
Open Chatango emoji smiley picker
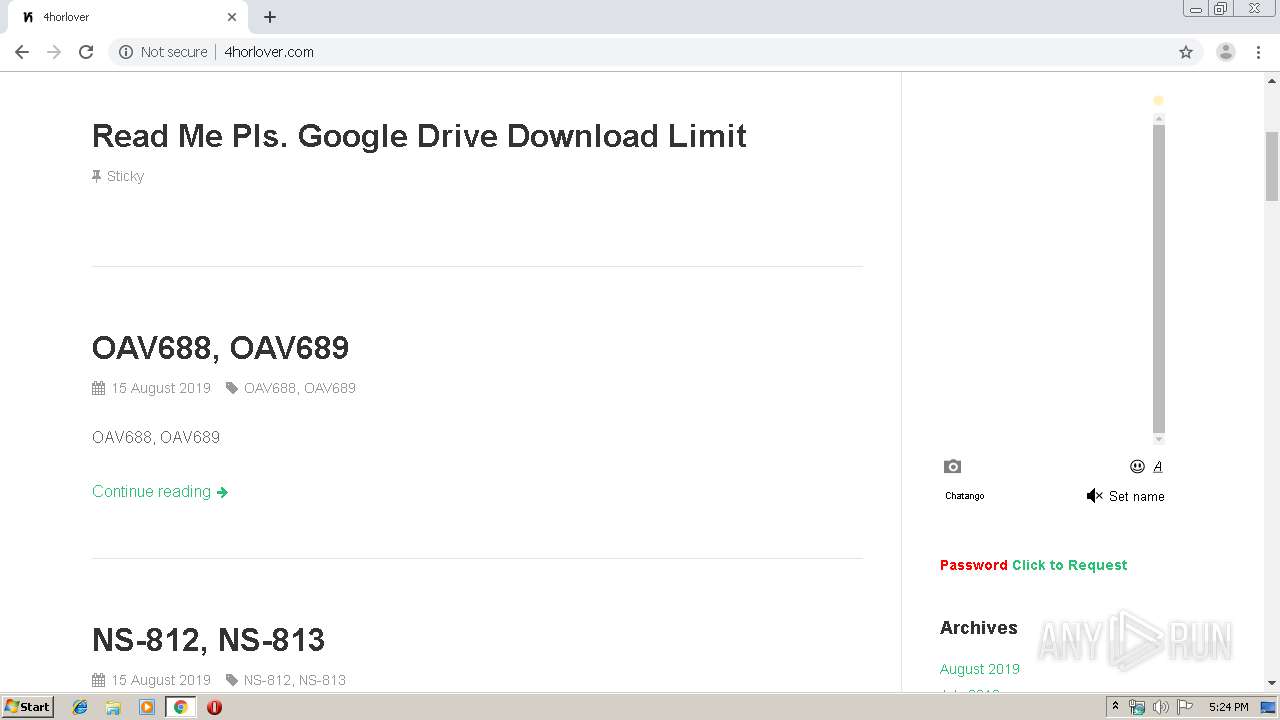[x=1137, y=466]
